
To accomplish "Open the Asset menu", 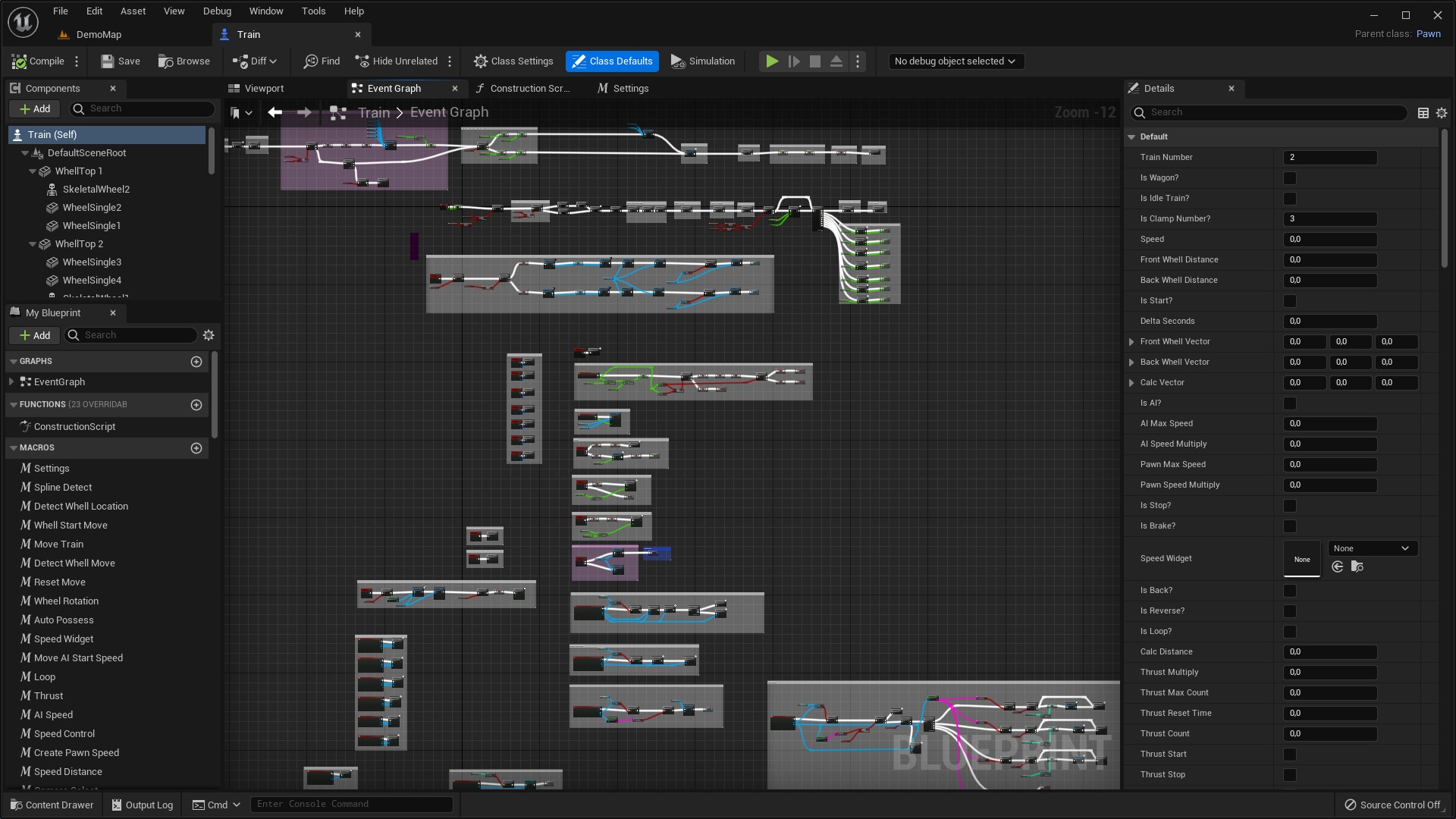I will pos(133,11).
